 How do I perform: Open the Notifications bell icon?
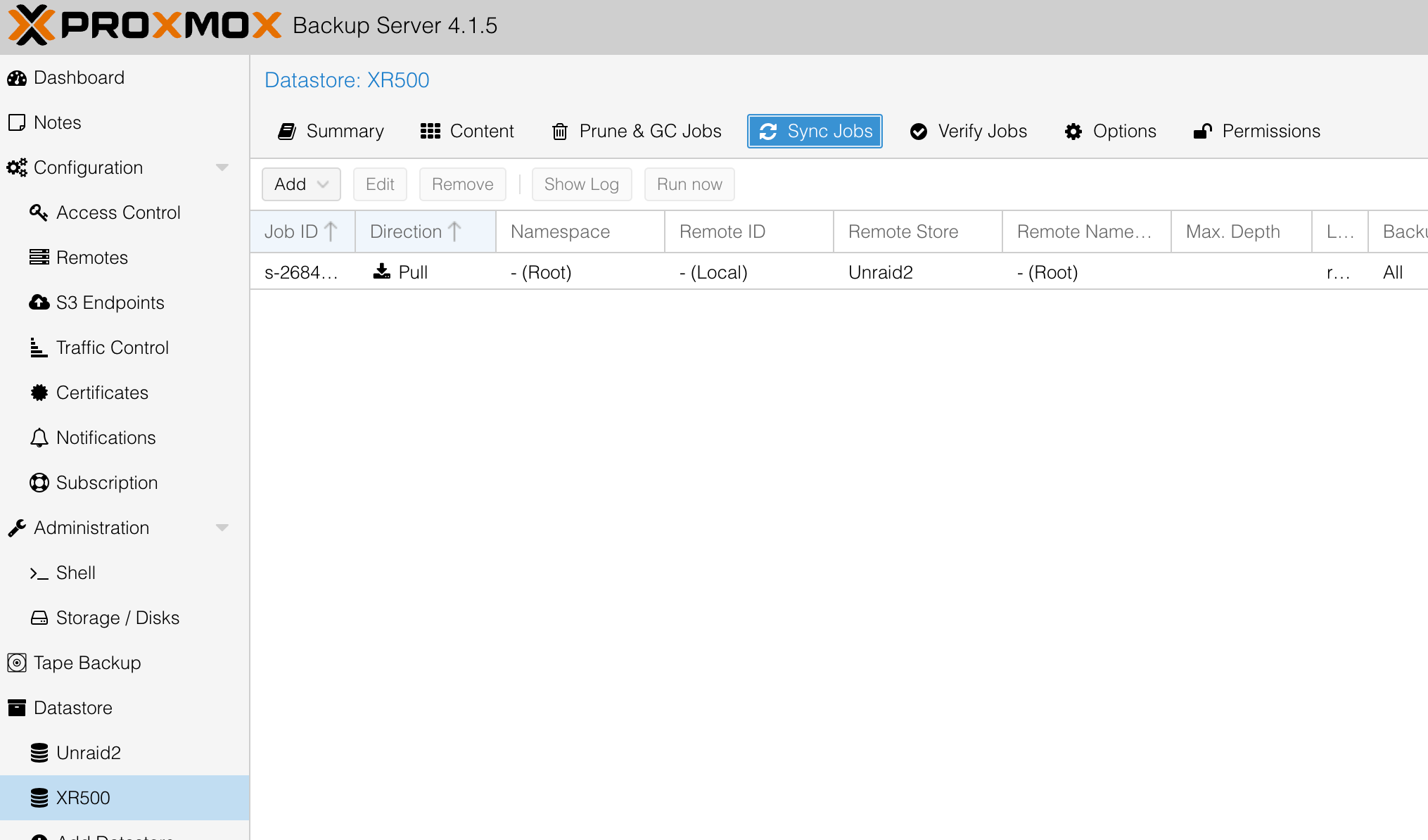pyautogui.click(x=39, y=438)
